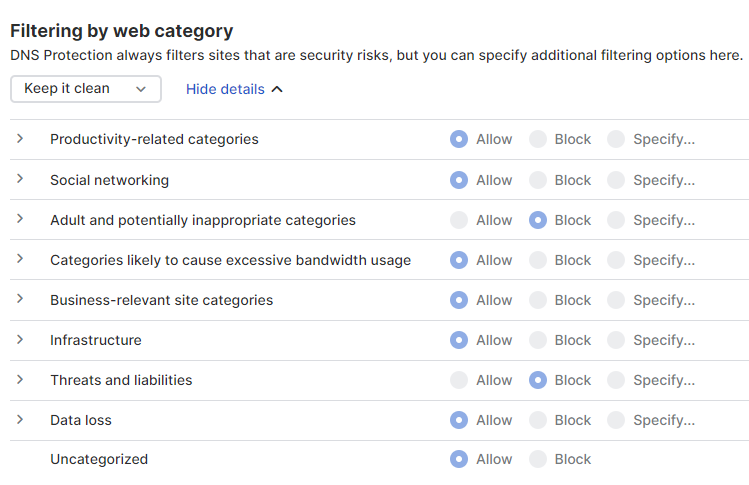Expand Threats and liabilities row
This screenshot has width=749, height=485.
click(x=20, y=379)
